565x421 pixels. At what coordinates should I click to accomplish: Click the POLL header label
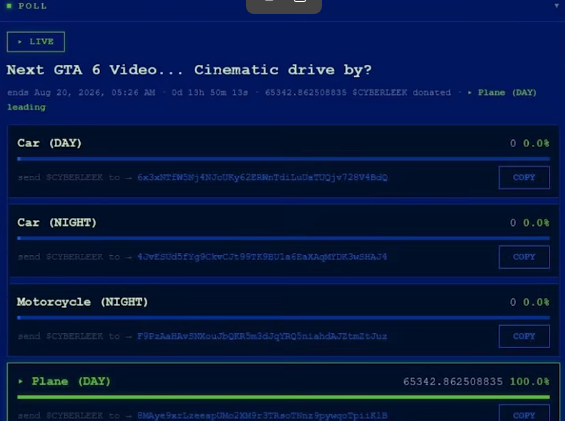coord(32,6)
